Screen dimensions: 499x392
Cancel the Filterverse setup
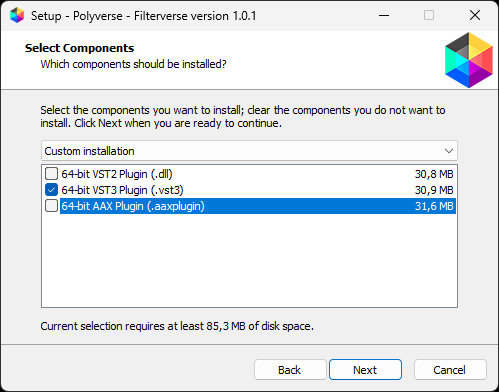[450, 370]
